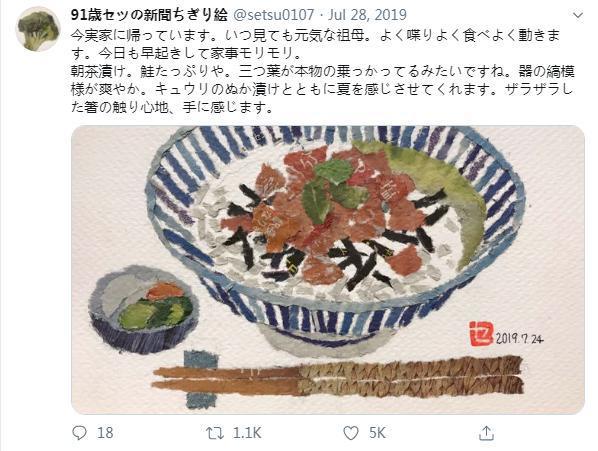
Task: Click the tweet body text
Action: 323,71
